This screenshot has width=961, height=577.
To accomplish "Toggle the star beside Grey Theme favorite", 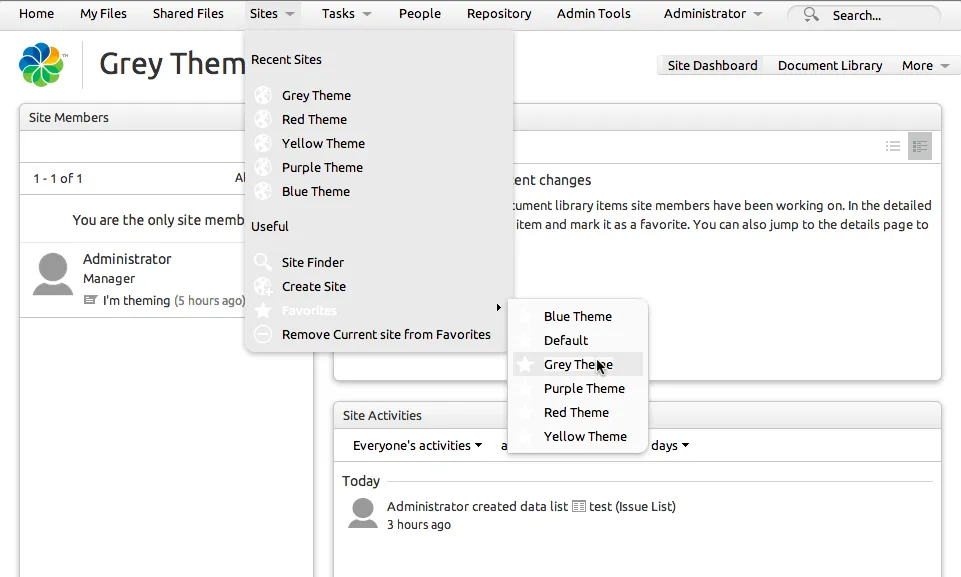I will (525, 365).
